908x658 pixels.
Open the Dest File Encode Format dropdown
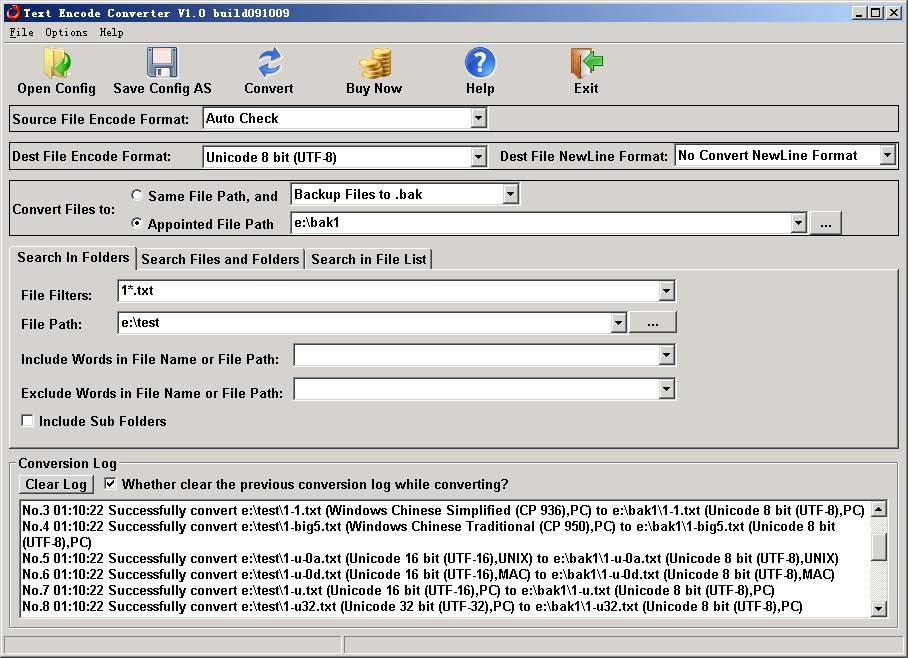tap(478, 156)
